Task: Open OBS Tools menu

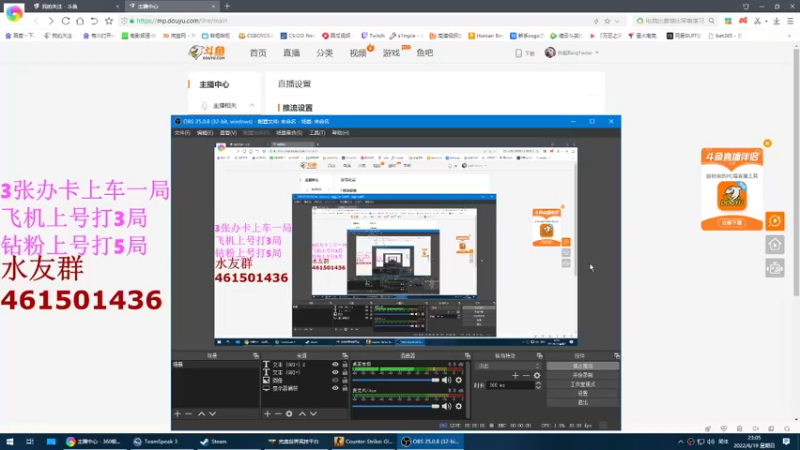Action: (x=317, y=133)
